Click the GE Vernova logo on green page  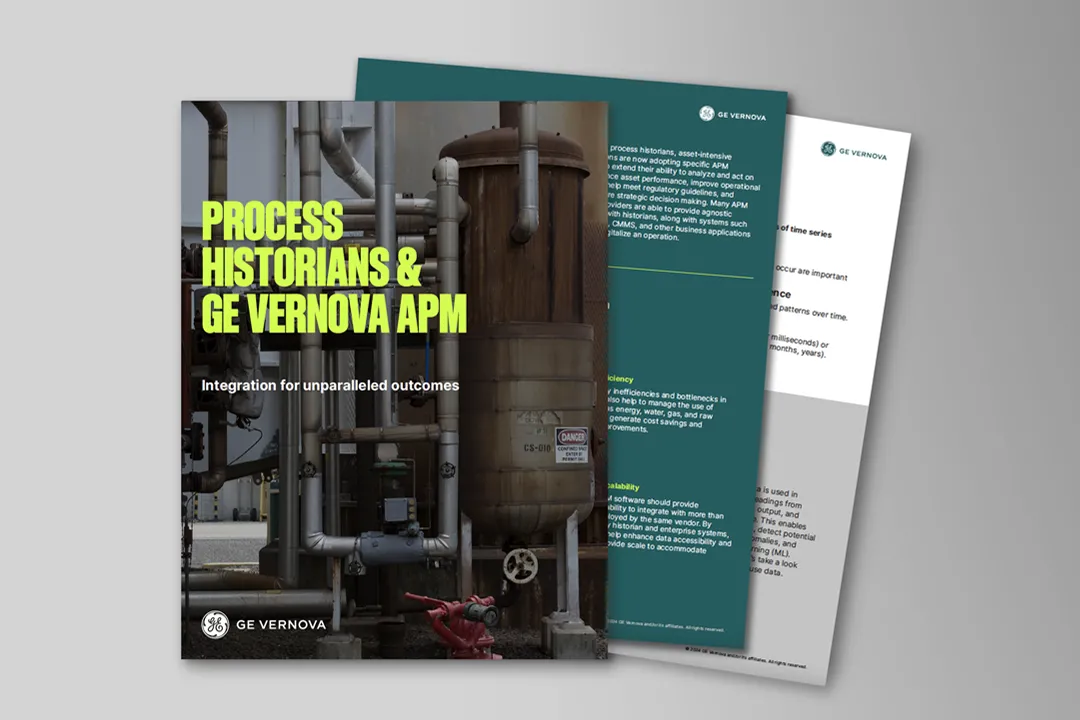coord(732,114)
